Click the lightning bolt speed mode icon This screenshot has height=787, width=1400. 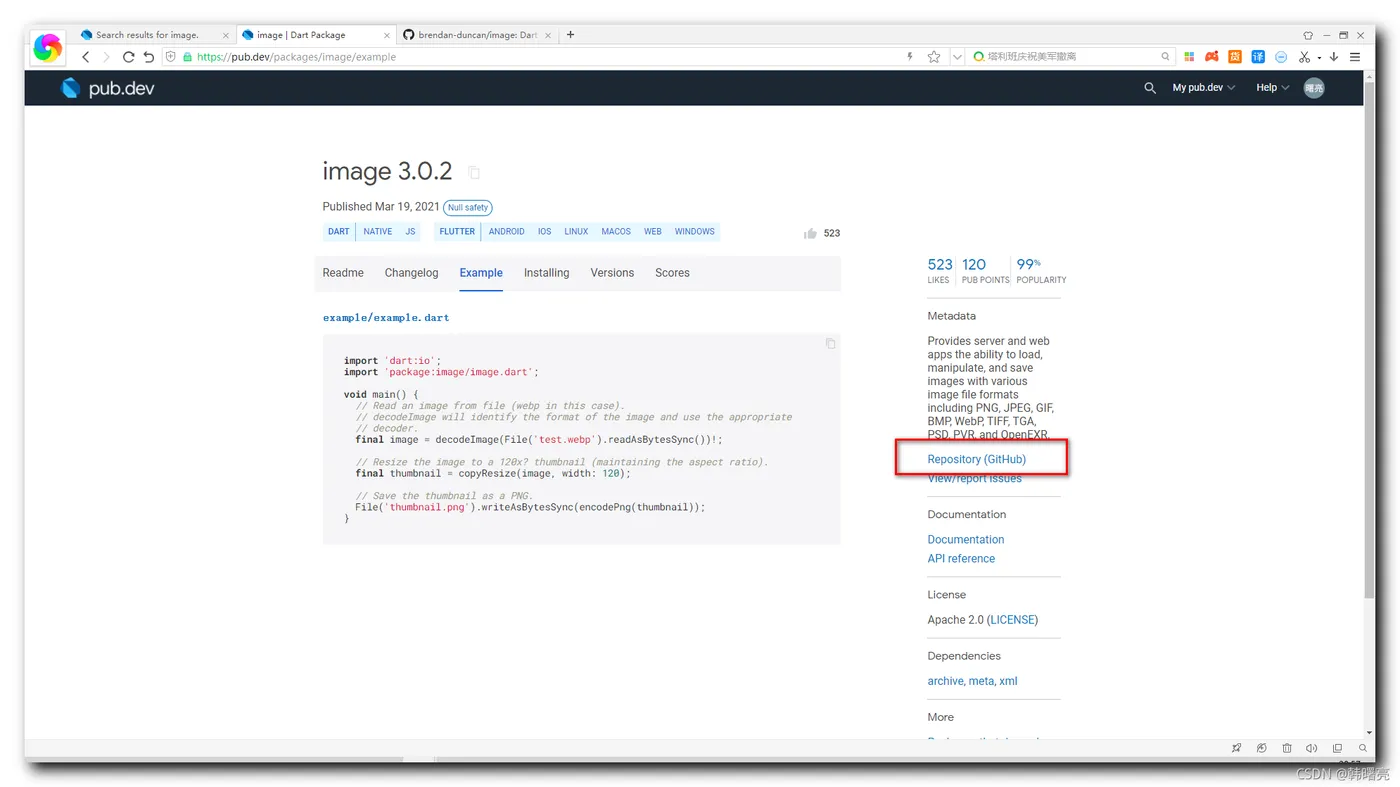click(910, 57)
